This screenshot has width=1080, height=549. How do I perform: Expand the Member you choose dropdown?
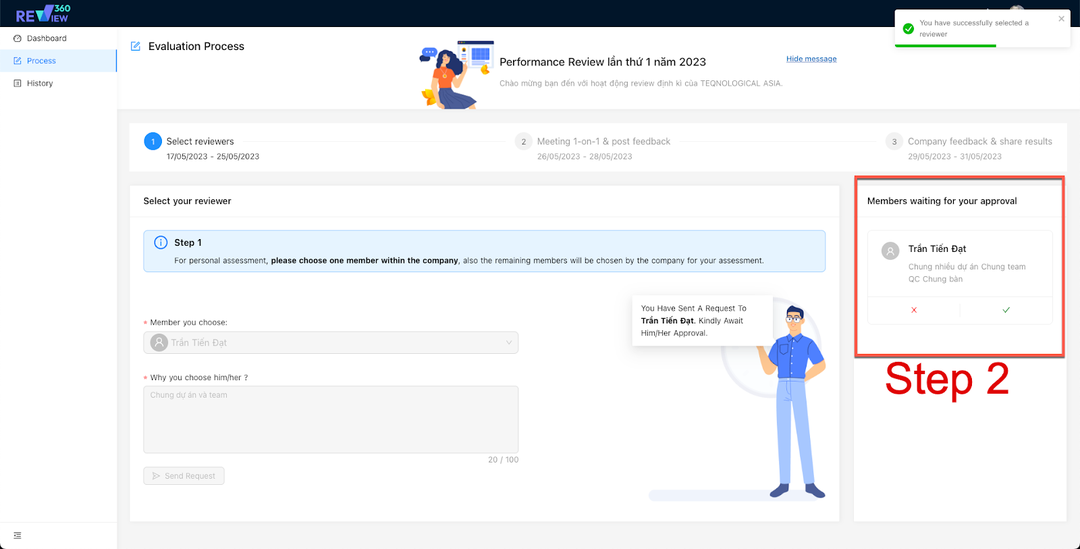coord(330,342)
